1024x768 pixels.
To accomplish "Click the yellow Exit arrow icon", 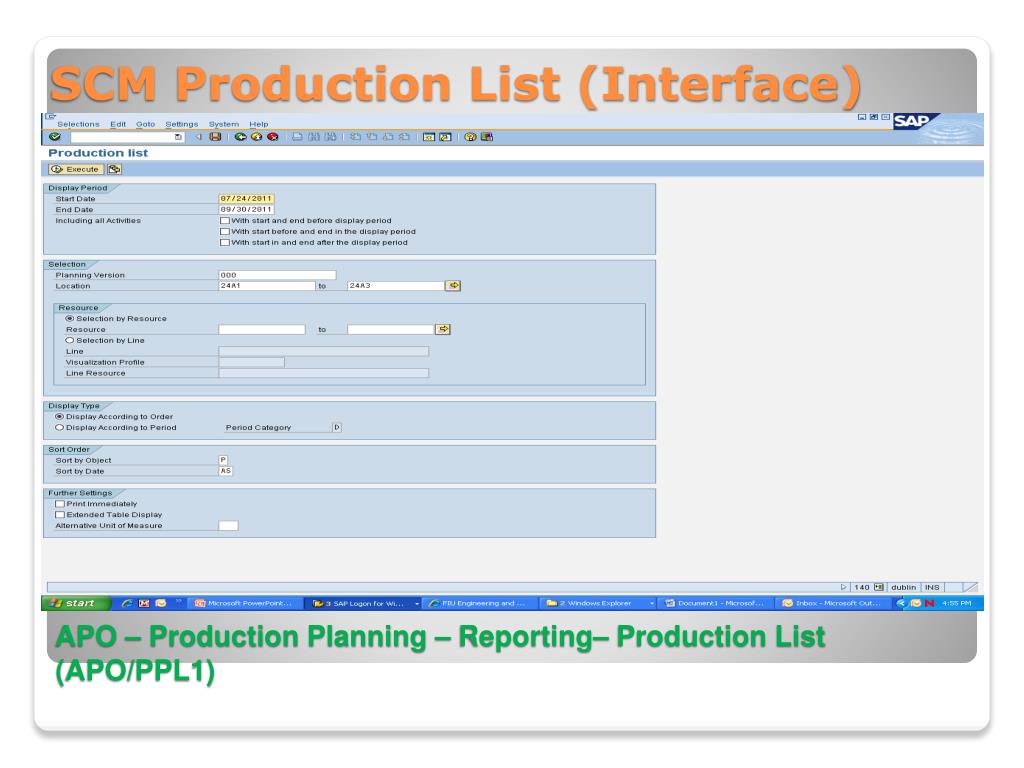I will click(257, 136).
